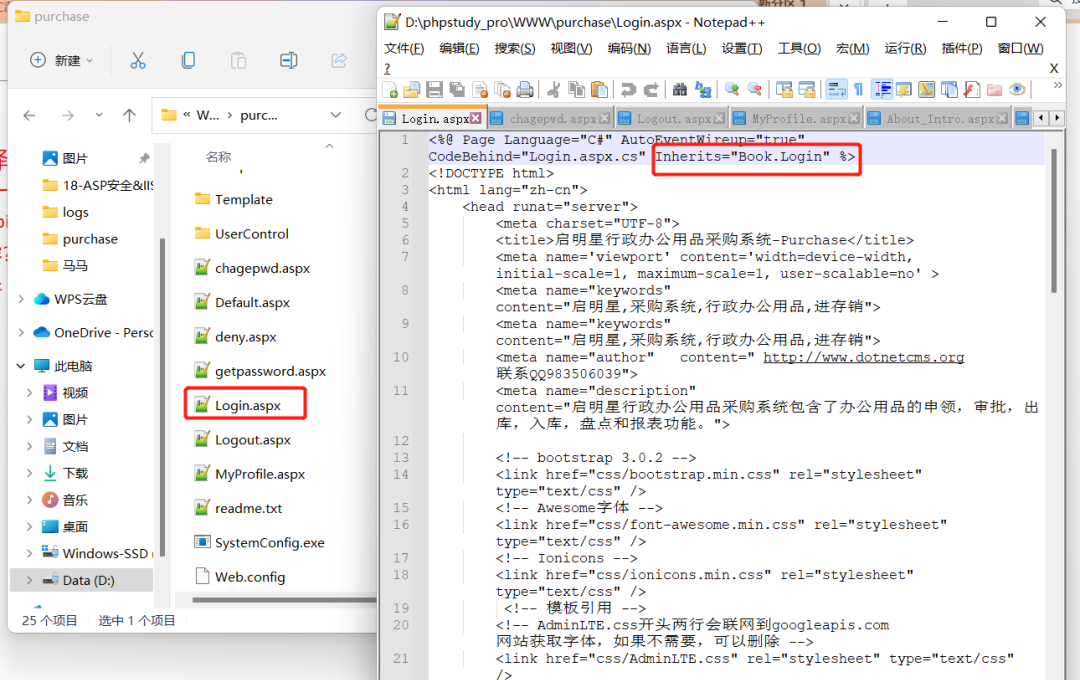Select SystemConfig.exe in the file list
The height and width of the screenshot is (680, 1080).
click(x=269, y=542)
